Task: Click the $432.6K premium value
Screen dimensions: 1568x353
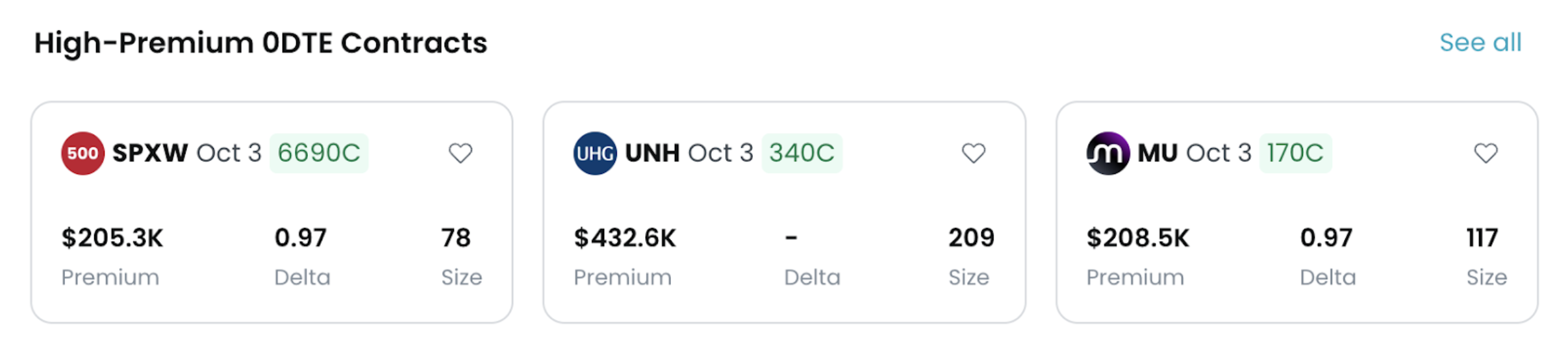Action: point(624,238)
